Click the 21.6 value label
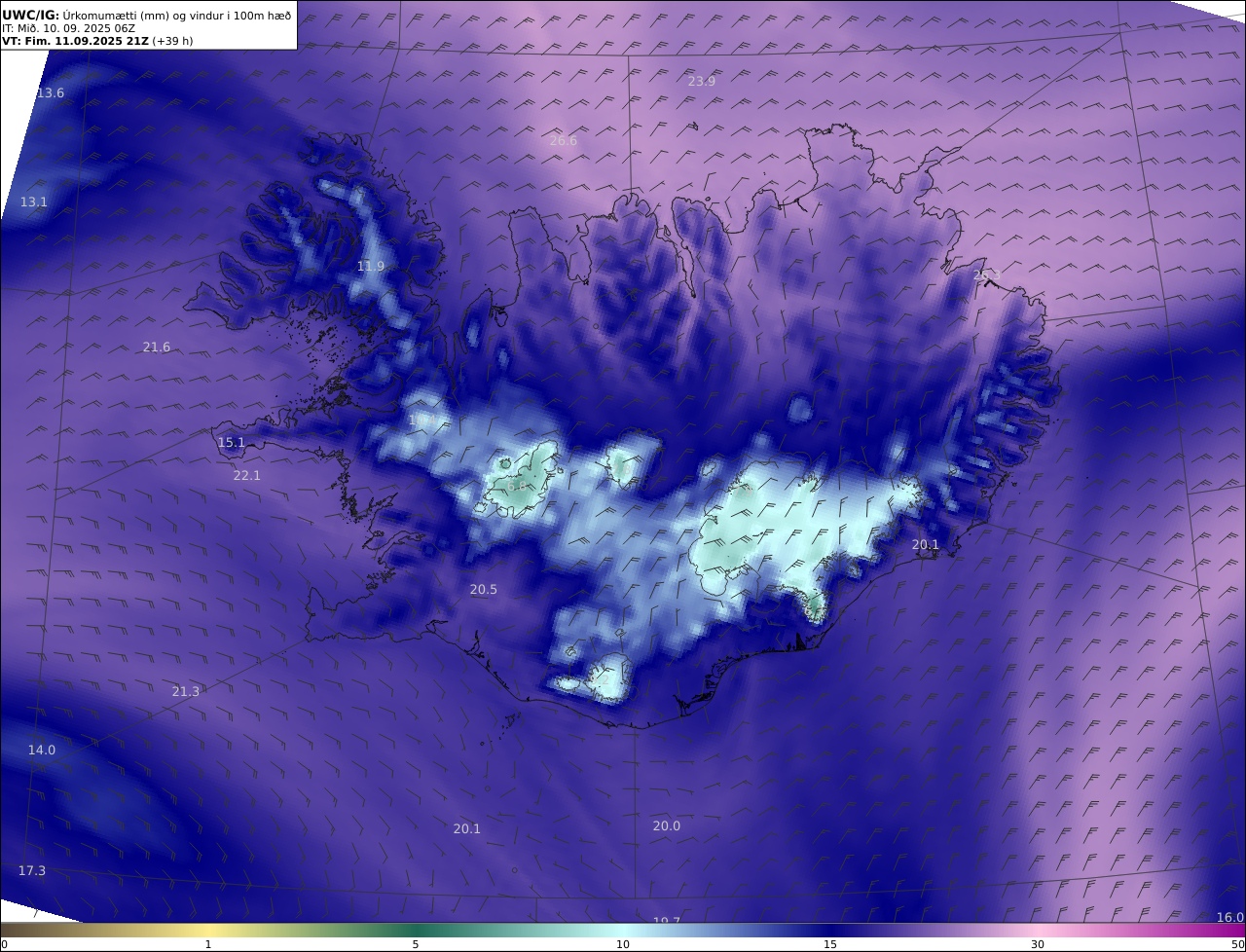 click(157, 348)
